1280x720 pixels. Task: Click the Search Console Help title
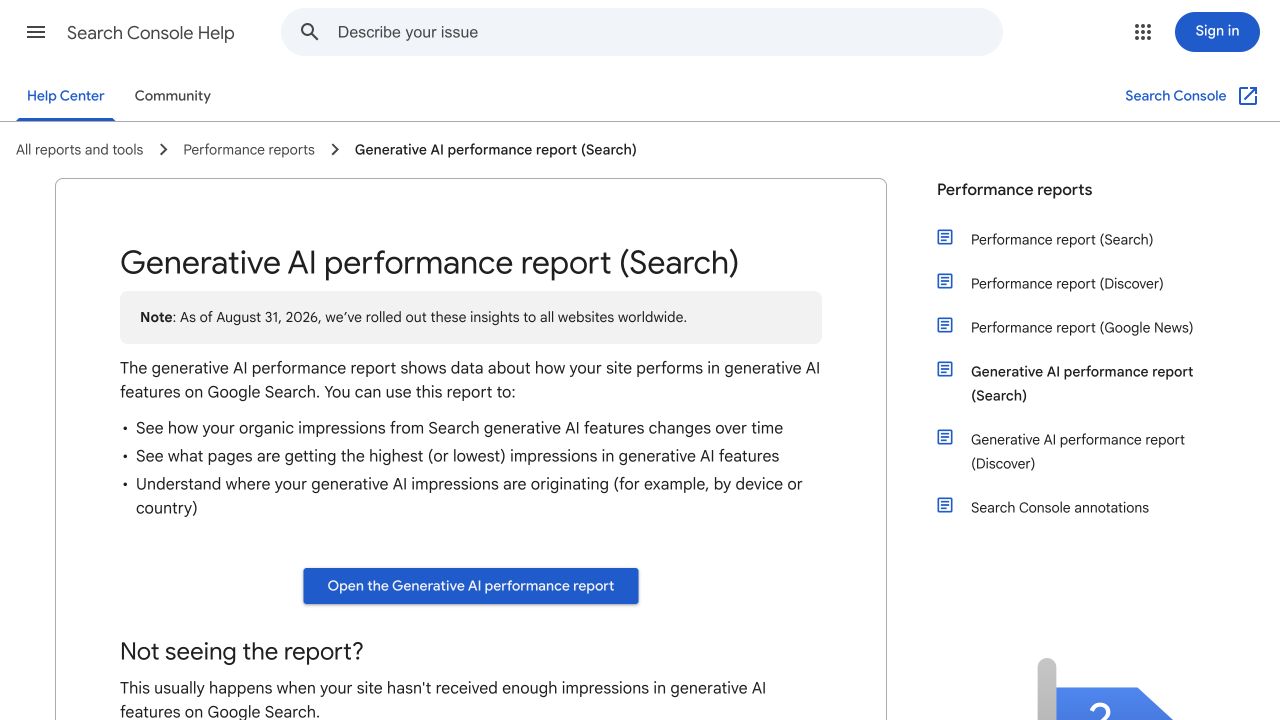coord(151,33)
